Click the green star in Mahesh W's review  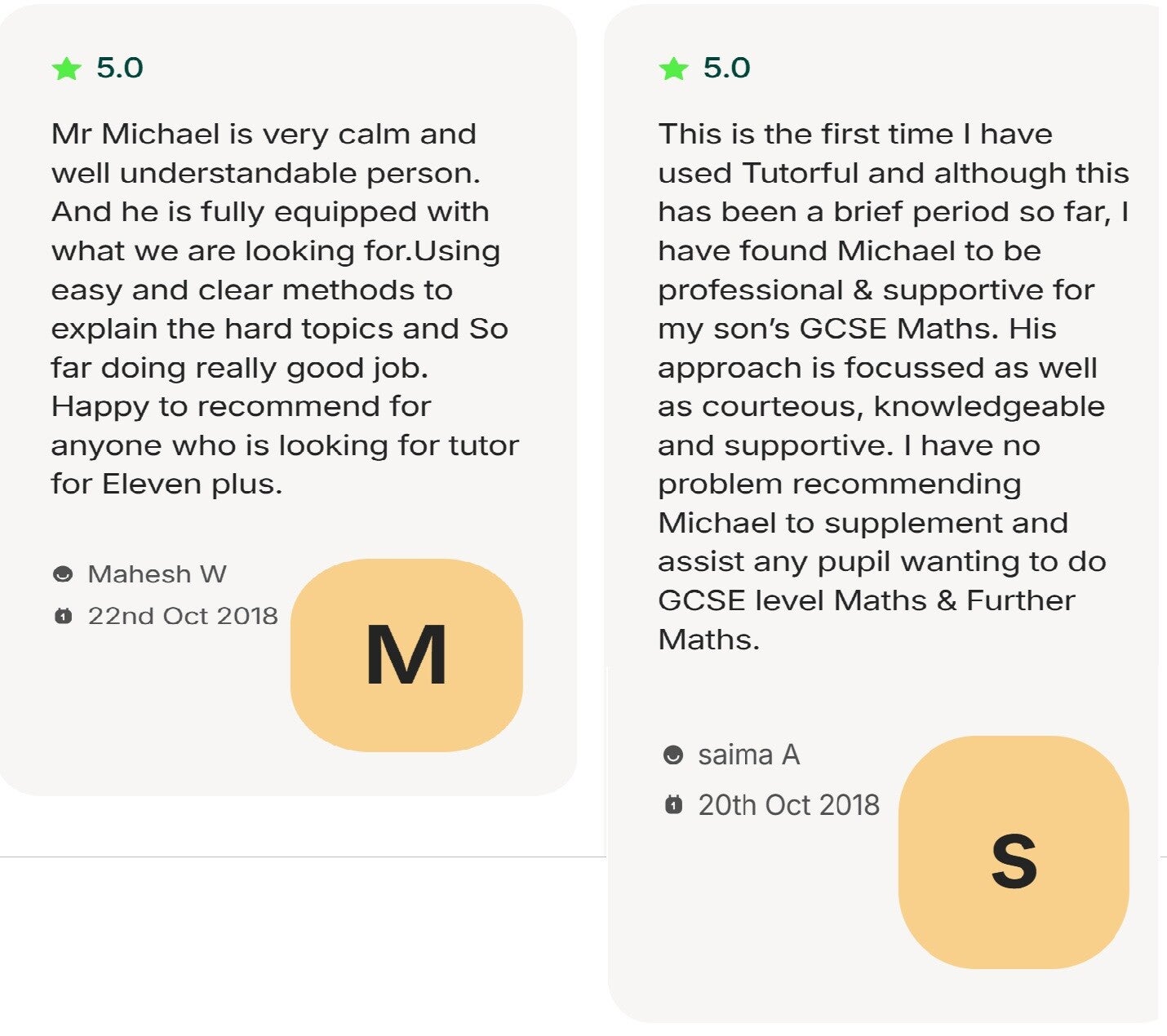(x=66, y=69)
